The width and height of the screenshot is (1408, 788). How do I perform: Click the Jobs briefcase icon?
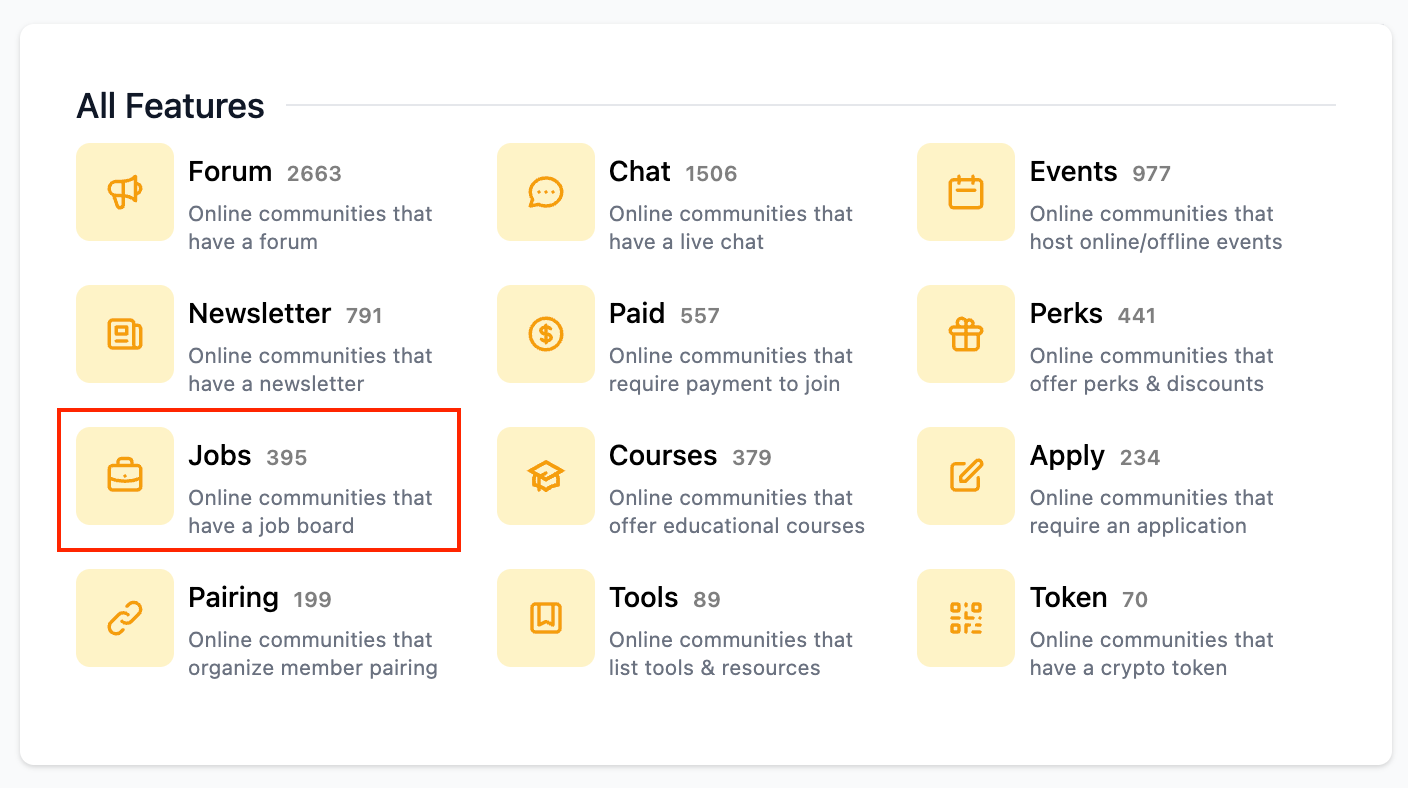tap(124, 477)
